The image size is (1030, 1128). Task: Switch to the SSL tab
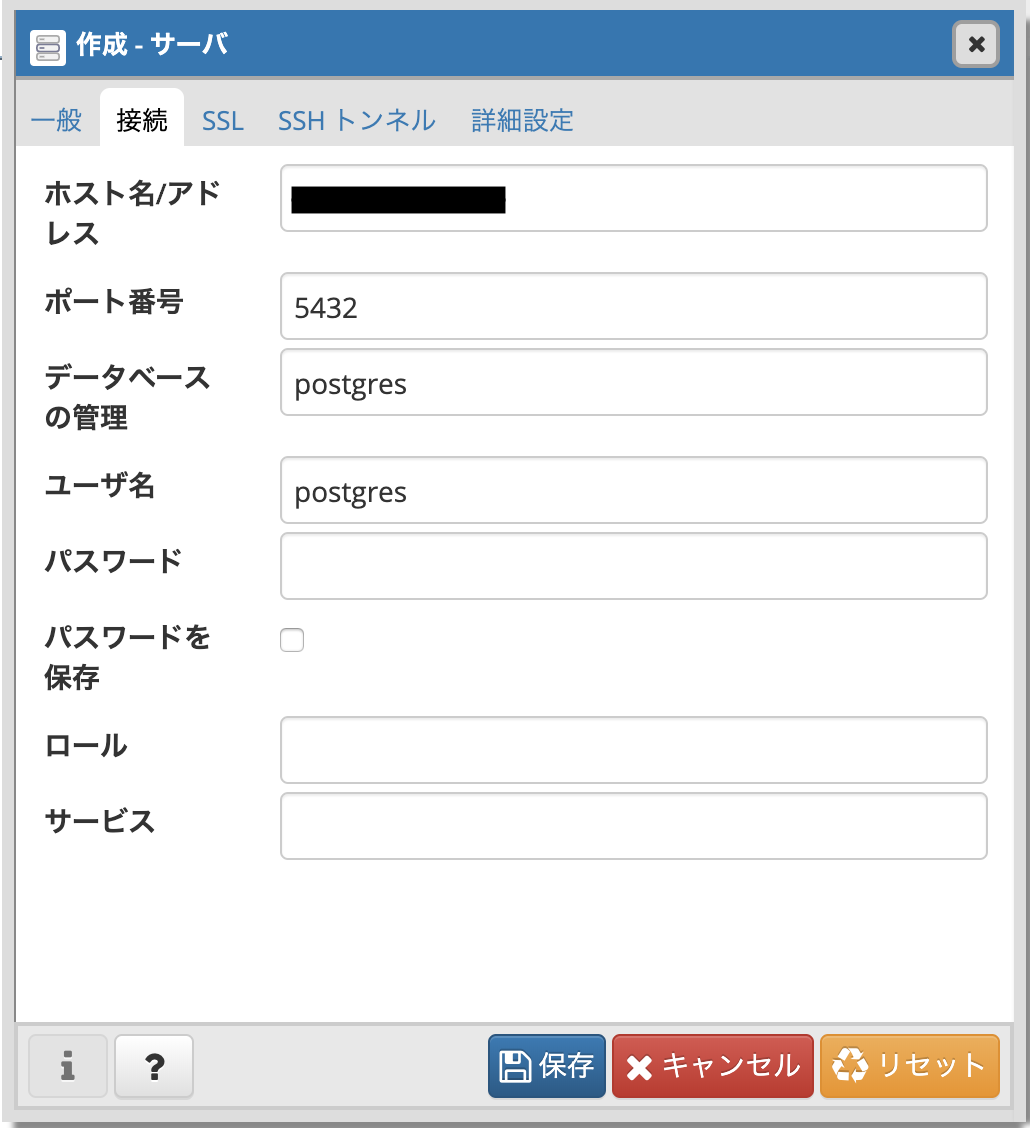222,120
